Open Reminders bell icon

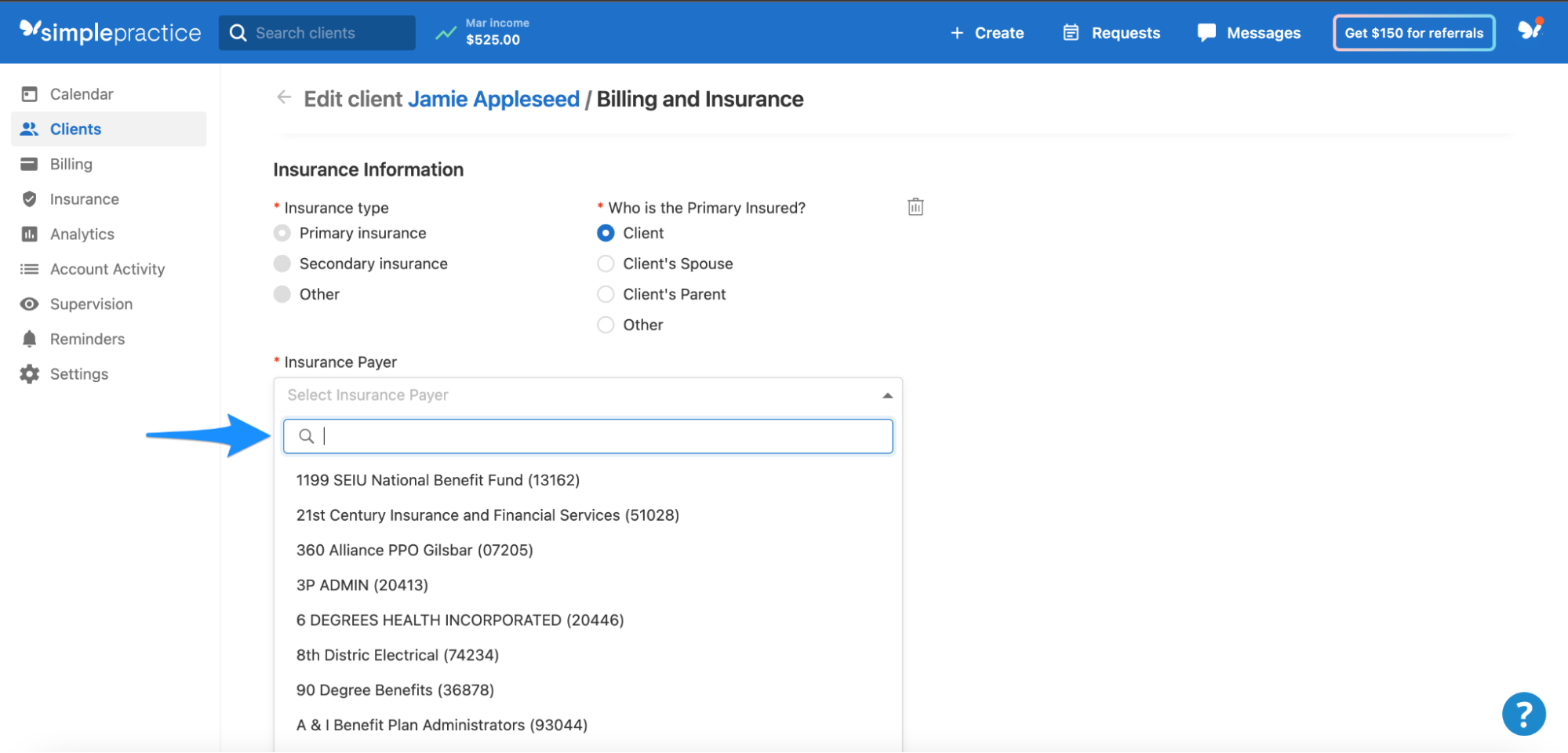[x=29, y=338]
